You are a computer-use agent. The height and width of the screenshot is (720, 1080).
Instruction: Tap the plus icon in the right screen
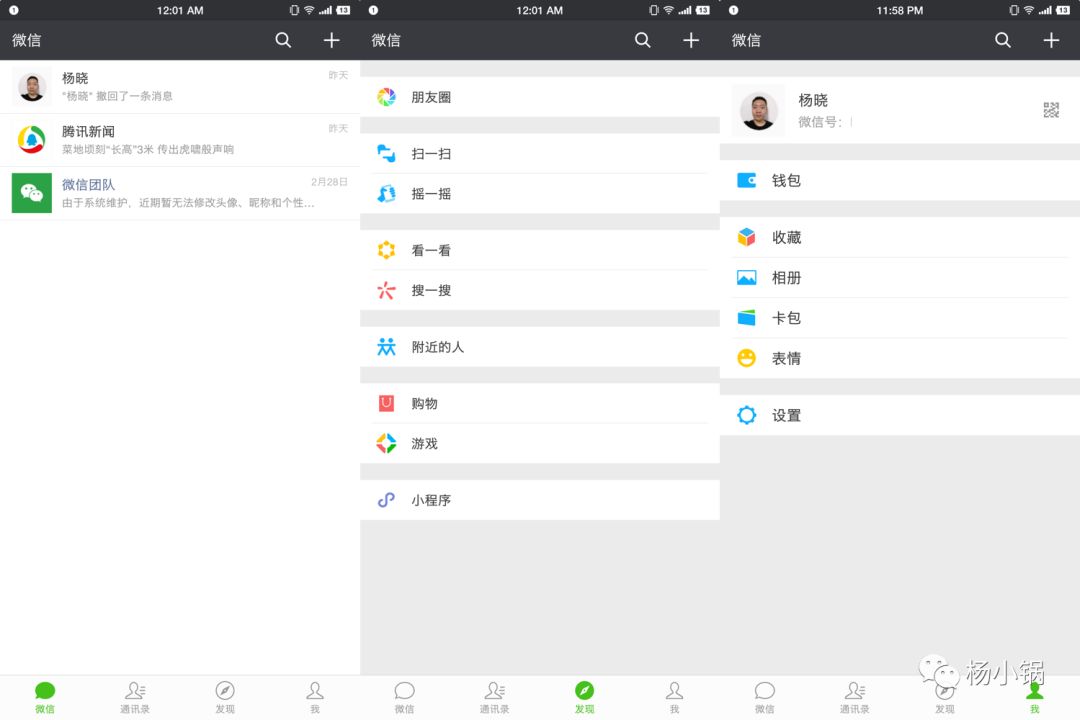click(x=1051, y=40)
